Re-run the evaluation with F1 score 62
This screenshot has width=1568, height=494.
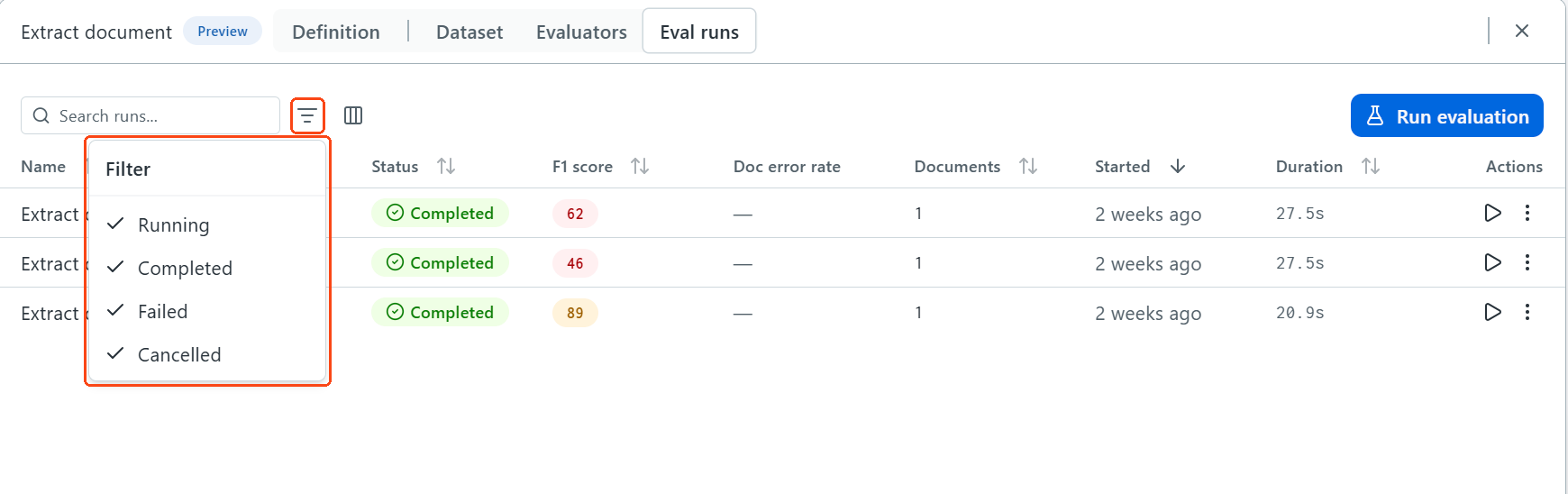click(1492, 213)
